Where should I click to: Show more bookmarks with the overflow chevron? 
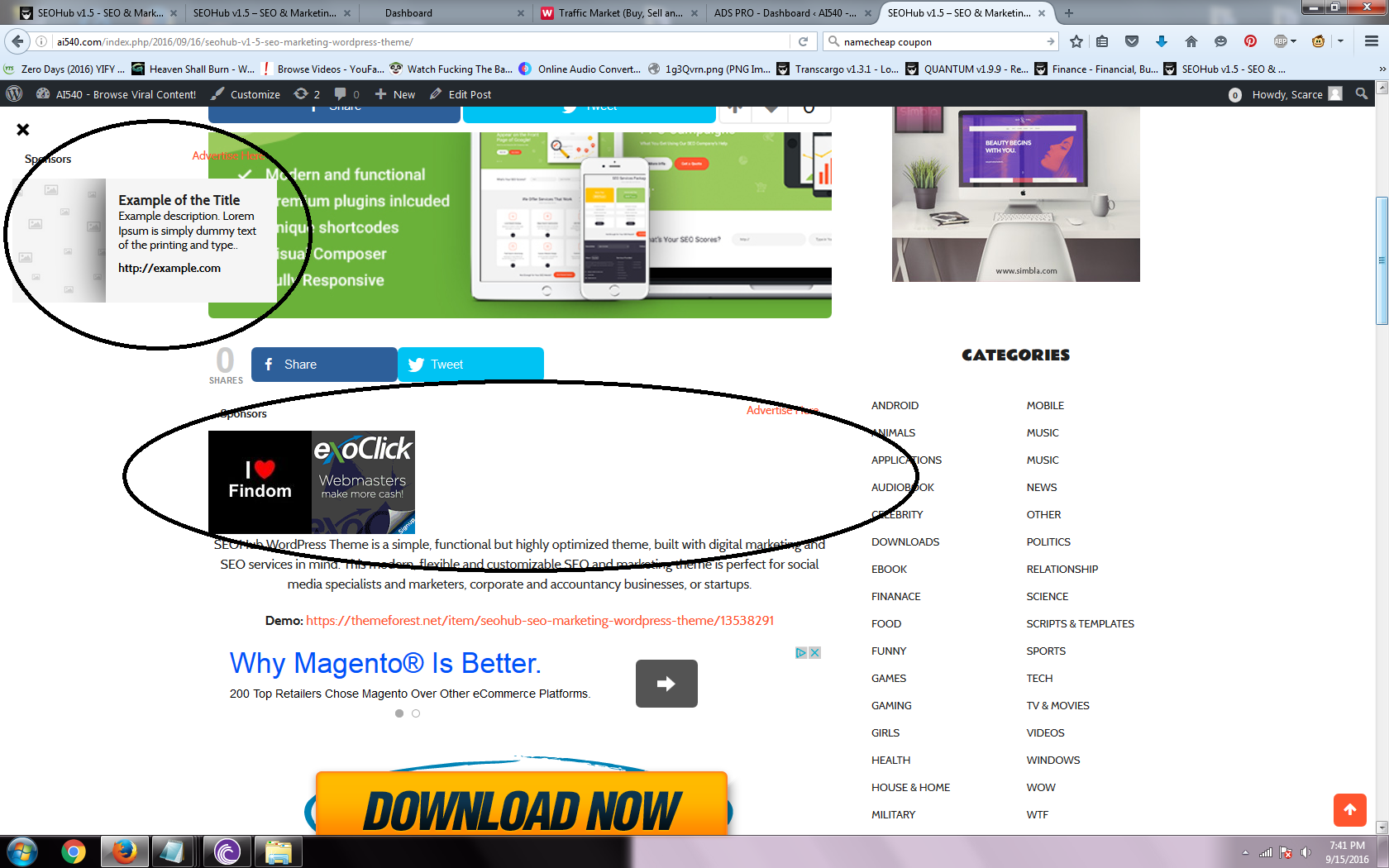point(1382,69)
